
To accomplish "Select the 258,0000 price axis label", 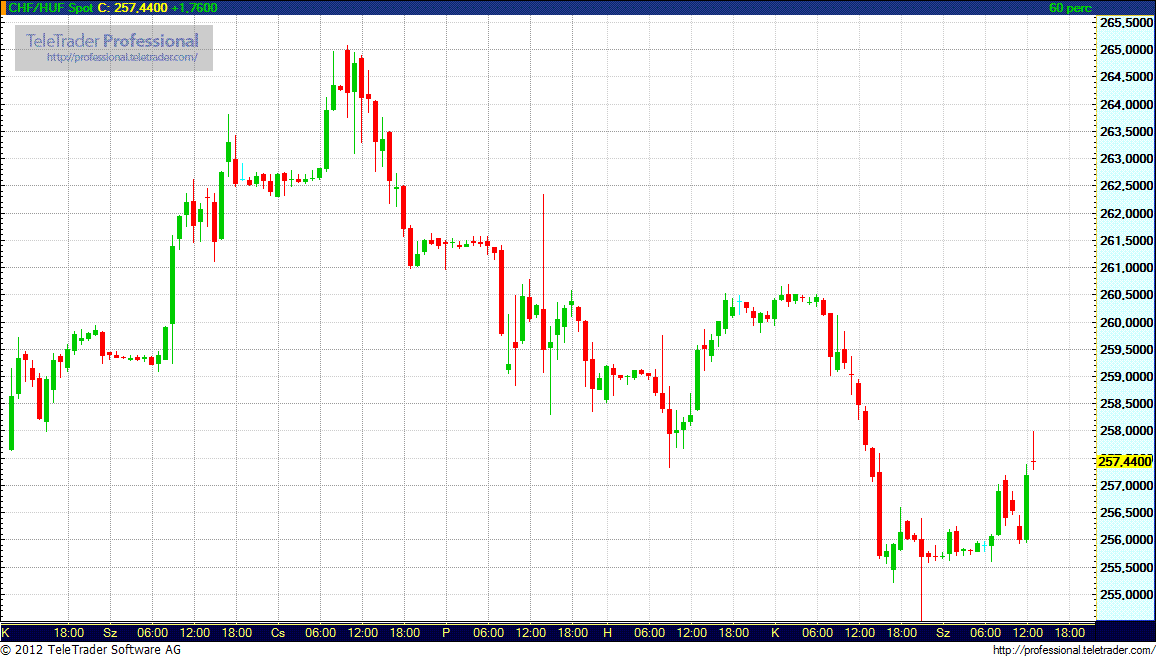I will (1127, 431).
